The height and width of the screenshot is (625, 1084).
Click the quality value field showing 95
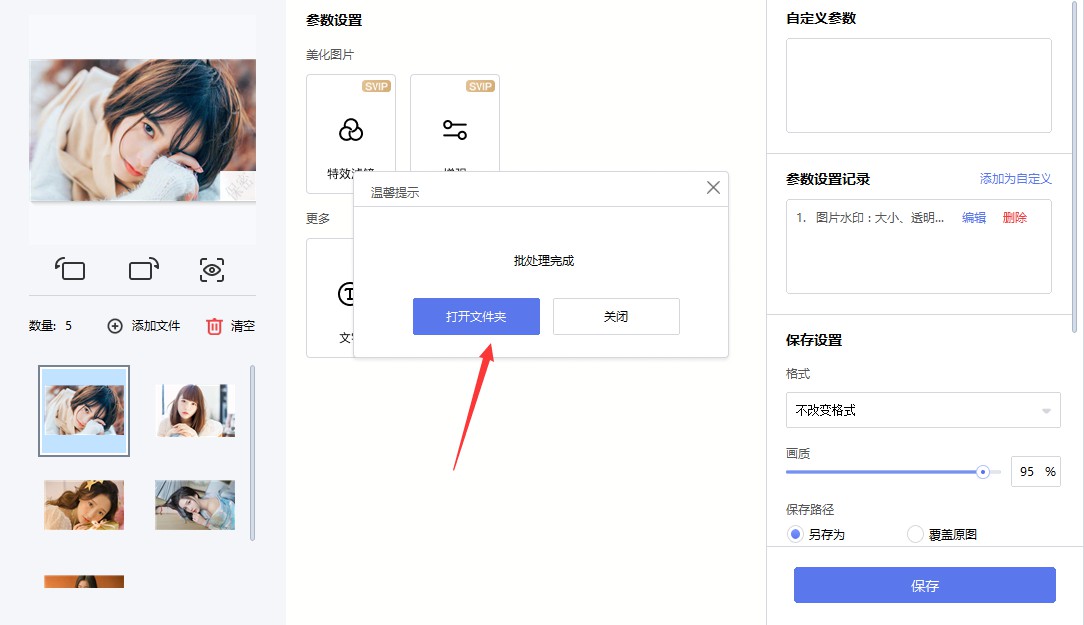1028,472
